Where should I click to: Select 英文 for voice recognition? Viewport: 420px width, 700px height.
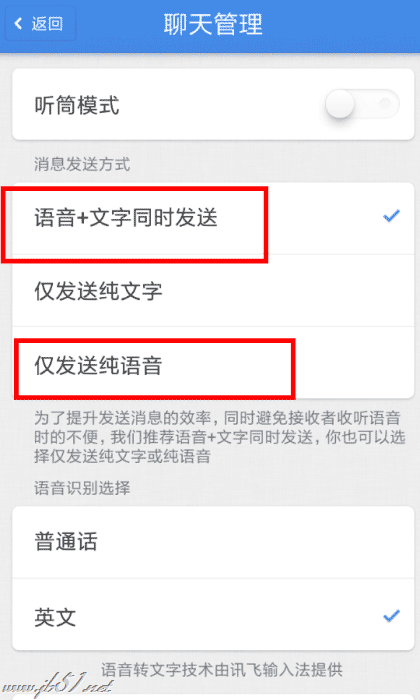(x=213, y=615)
